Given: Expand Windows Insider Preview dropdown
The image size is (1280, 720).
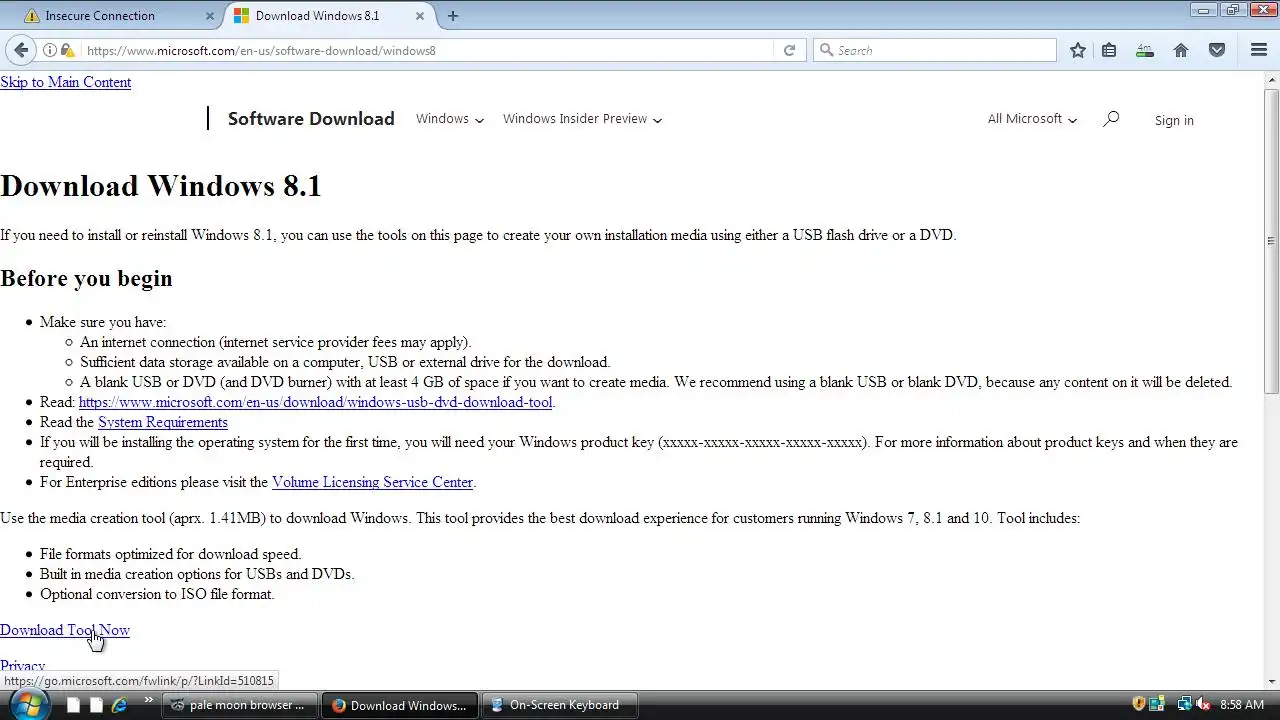Looking at the screenshot, I should (x=582, y=119).
